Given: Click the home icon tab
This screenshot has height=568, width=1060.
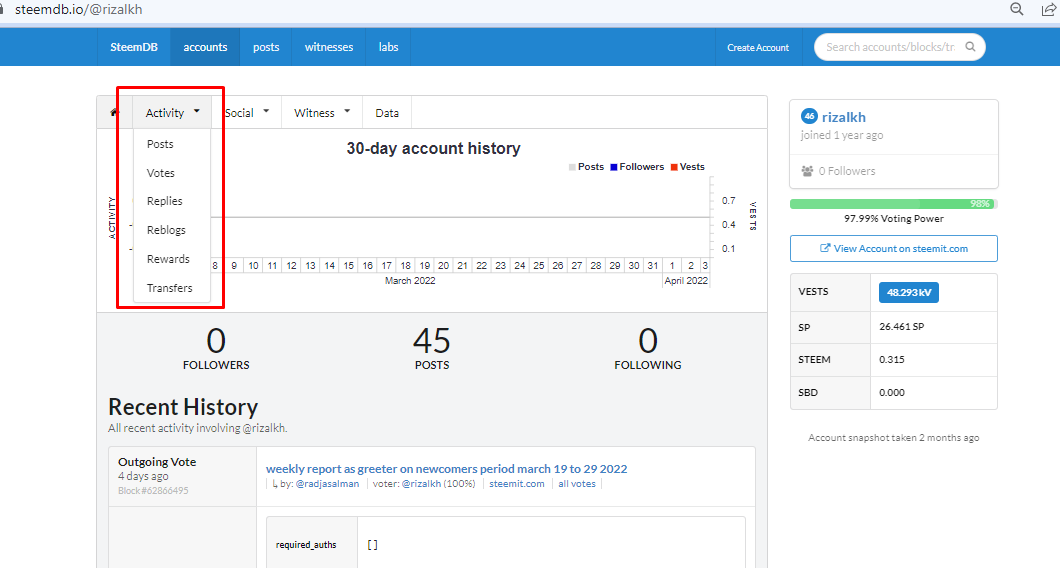Looking at the screenshot, I should (x=114, y=112).
